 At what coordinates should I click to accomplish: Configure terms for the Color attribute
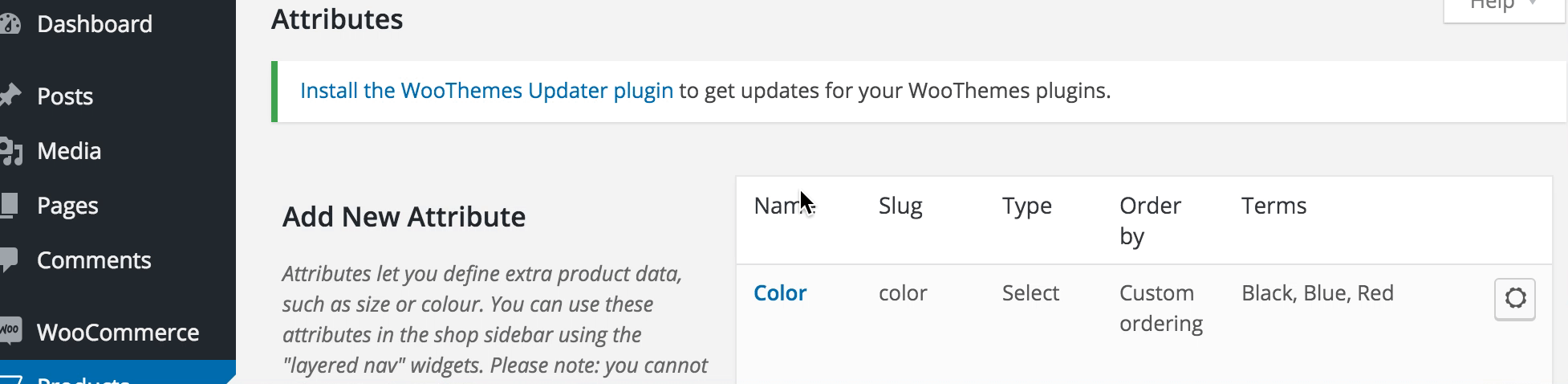coord(1514,299)
